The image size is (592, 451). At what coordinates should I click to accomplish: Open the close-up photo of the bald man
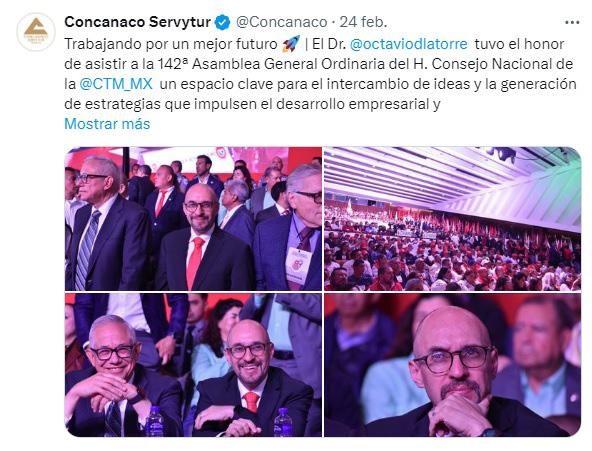(452, 365)
